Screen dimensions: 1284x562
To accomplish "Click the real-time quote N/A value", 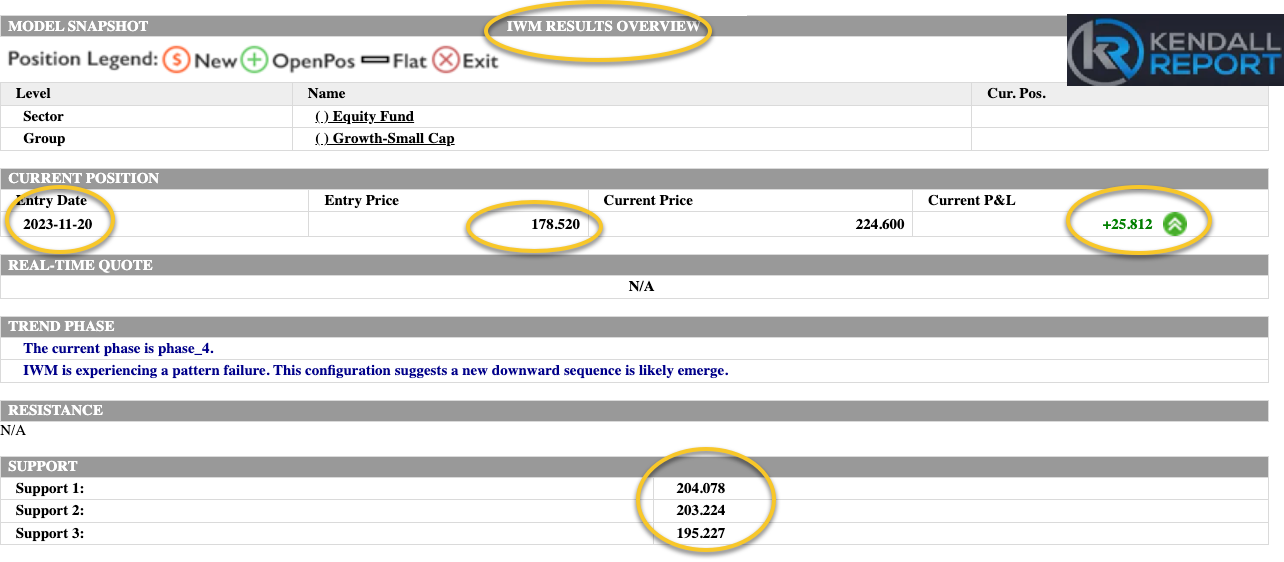I will 641,286.
